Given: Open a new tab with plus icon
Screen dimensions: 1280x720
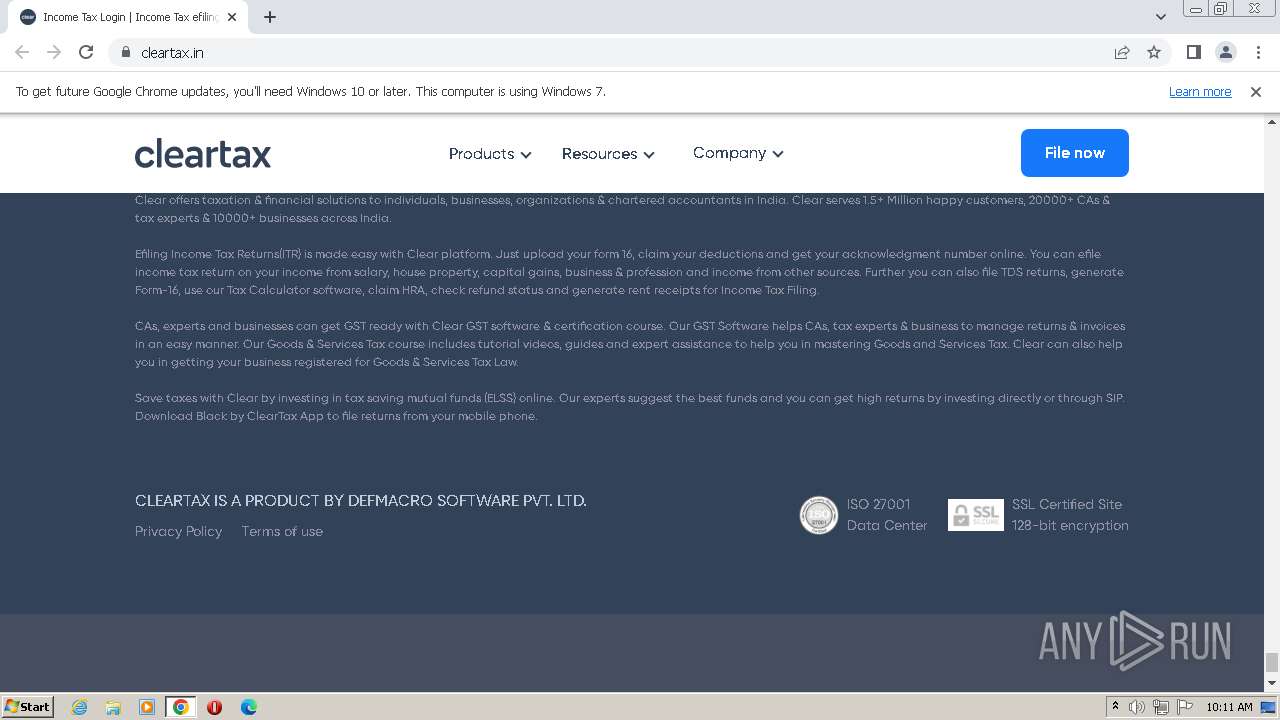Looking at the screenshot, I should 270,17.
